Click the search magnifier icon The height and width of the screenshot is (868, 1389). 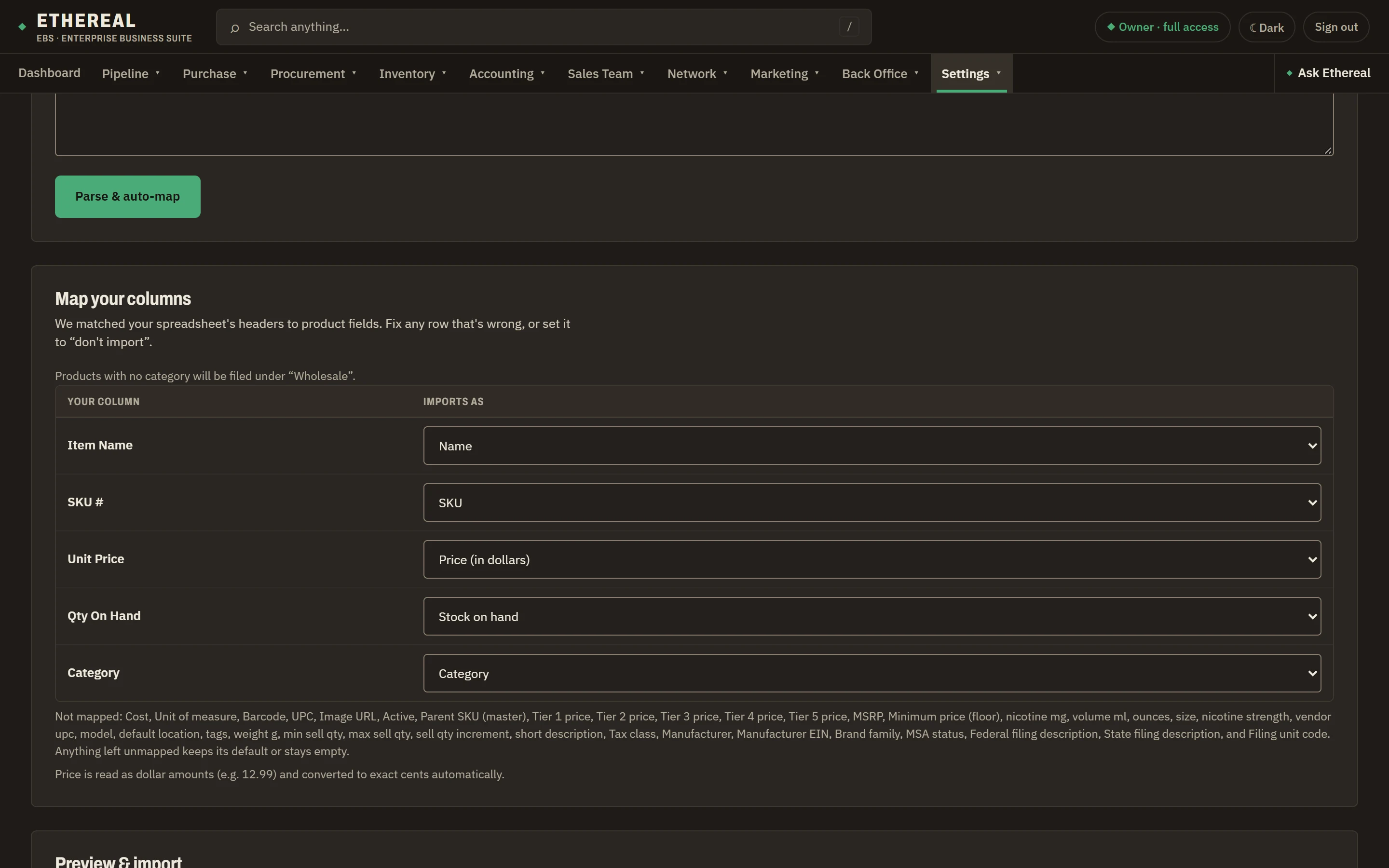(x=235, y=27)
